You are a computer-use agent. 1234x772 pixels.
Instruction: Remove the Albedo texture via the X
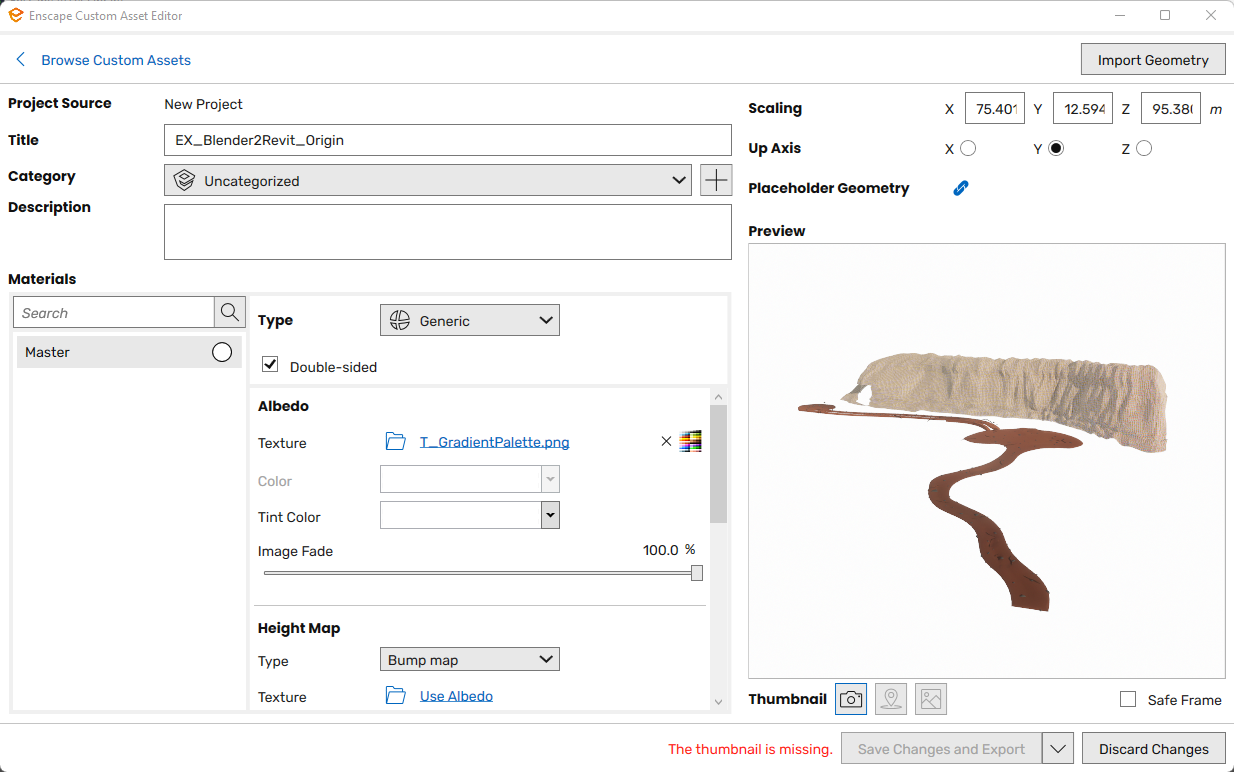coord(666,441)
